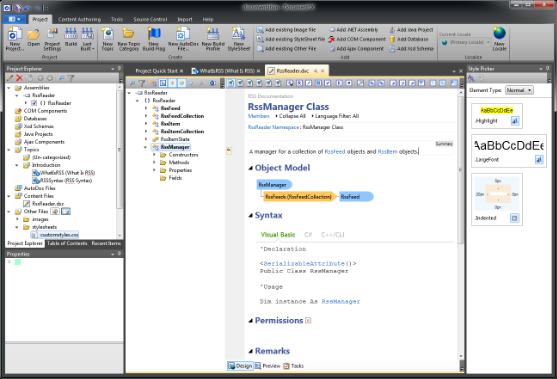
Task: Collapse the Assemblies tree node
Action: point(9,88)
